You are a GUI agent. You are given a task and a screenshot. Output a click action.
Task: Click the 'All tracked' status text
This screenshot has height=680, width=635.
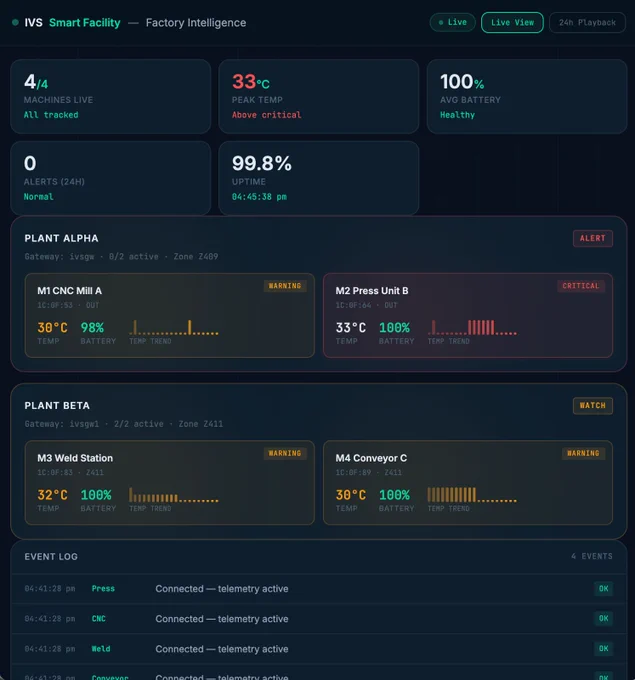[x=51, y=115]
